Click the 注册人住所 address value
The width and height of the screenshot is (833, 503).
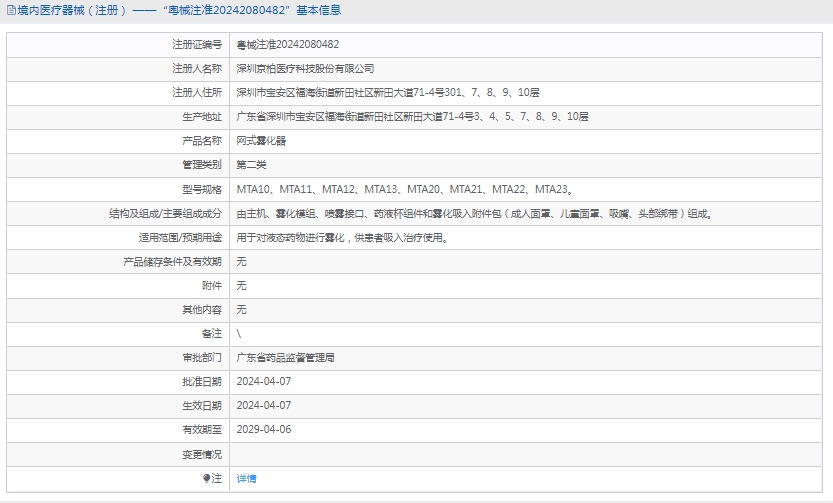click(387, 93)
